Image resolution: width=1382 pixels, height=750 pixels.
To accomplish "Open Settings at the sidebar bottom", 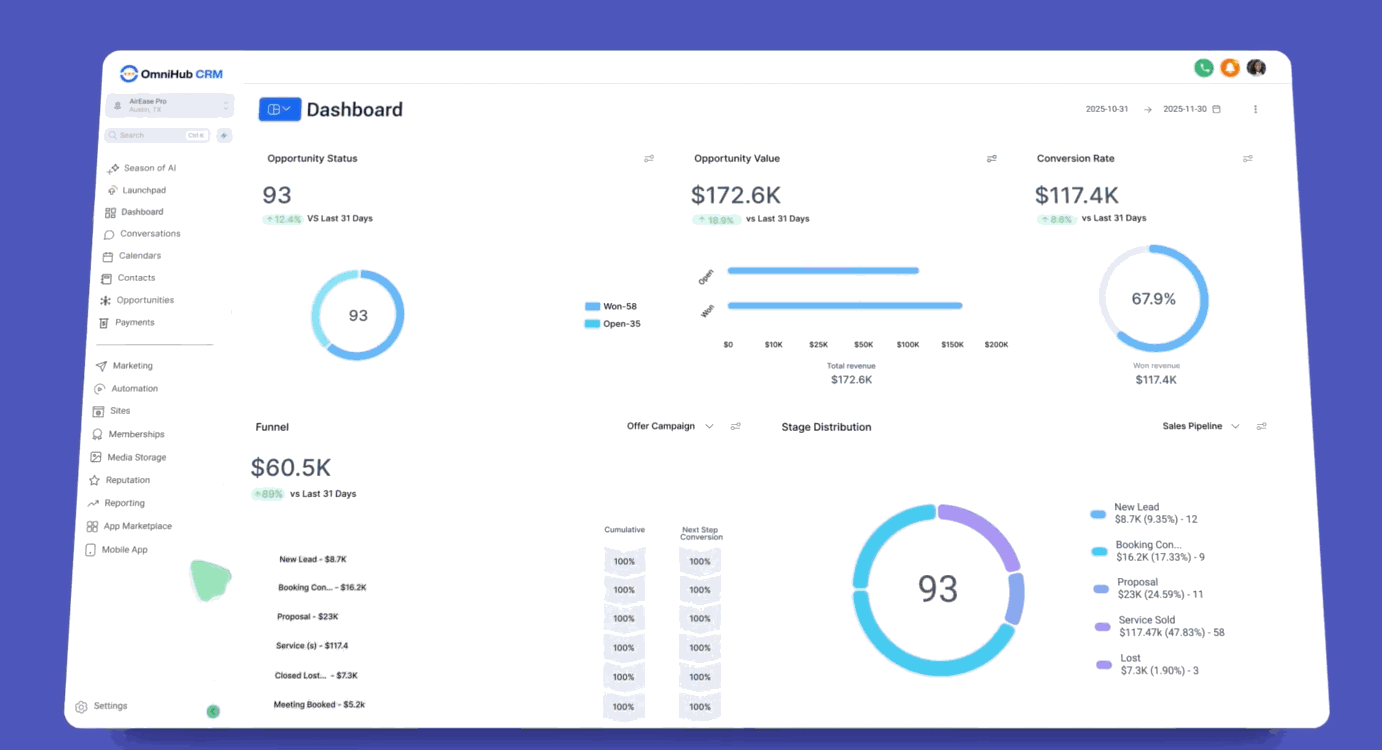I will tap(110, 706).
